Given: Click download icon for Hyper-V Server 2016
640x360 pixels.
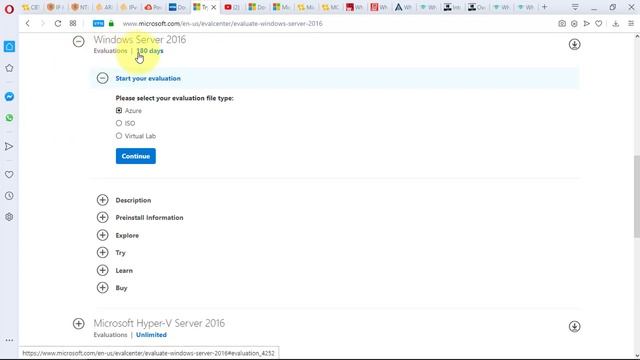Looking at the screenshot, I should point(574,327).
